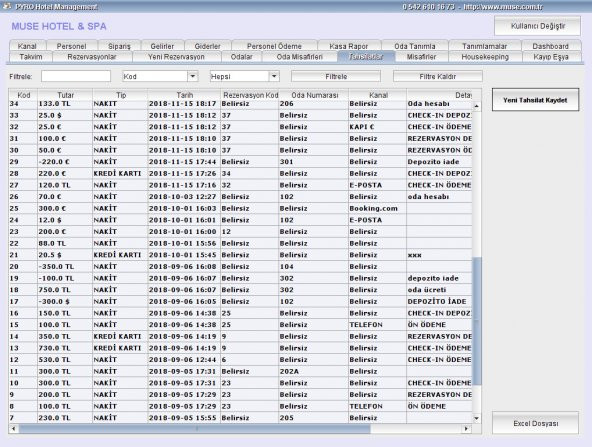Select the '750.0 TL' amount cell
This screenshot has height=447, width=592.
coord(65,290)
